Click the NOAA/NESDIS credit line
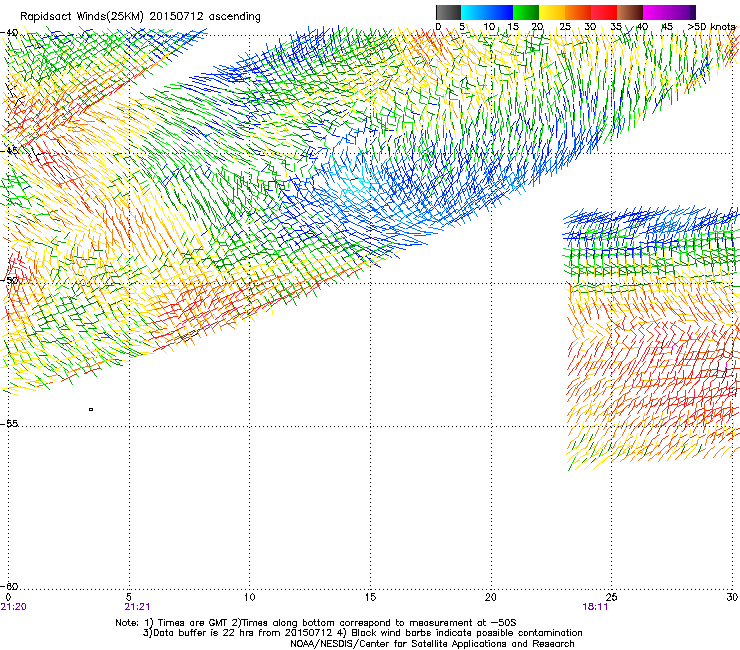The image size is (740, 650). click(432, 644)
